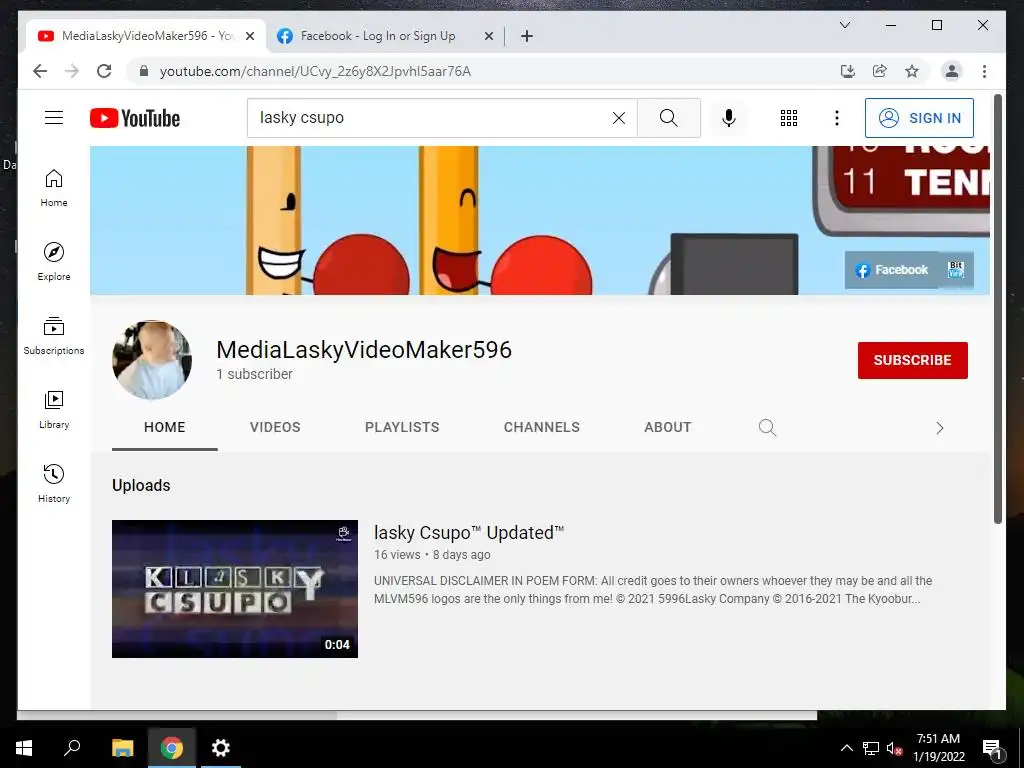The height and width of the screenshot is (768, 1024).
Task: Open video title lasky Csupo Updated
Action: pyautogui.click(x=468, y=533)
